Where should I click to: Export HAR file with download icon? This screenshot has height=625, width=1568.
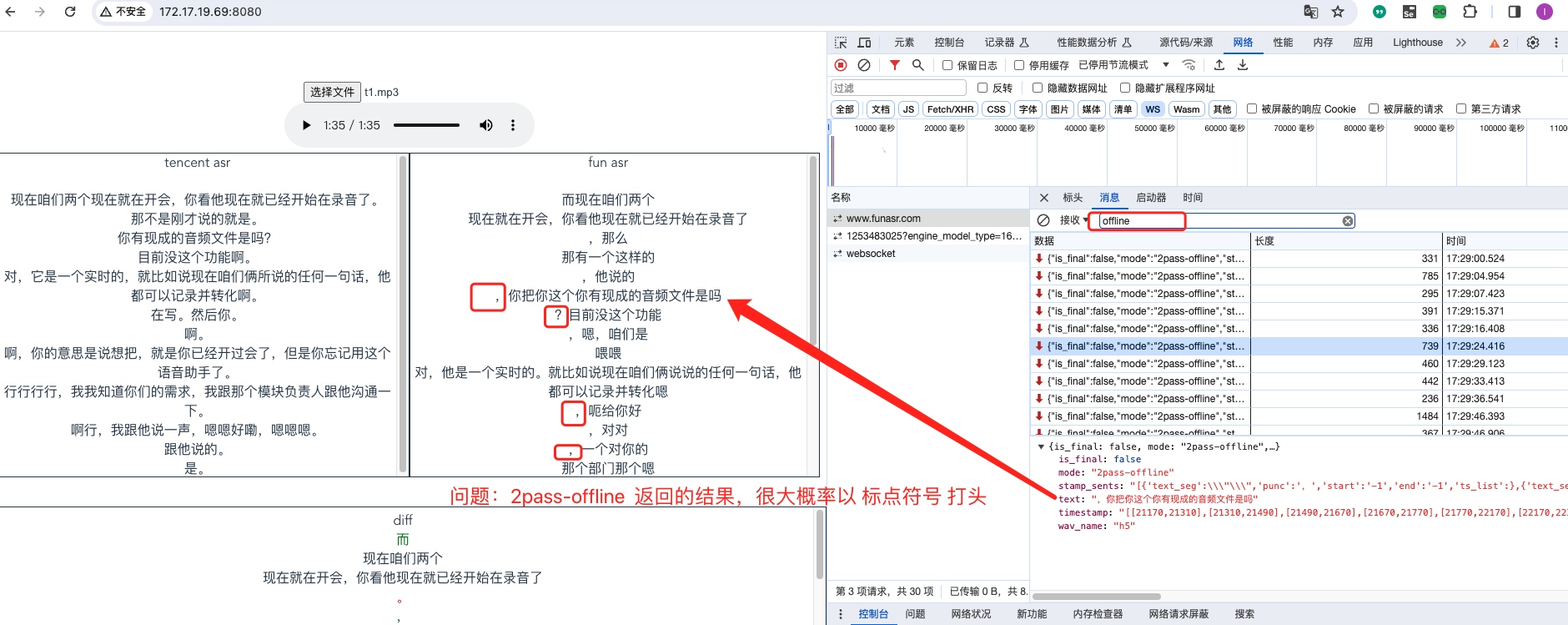tap(1243, 65)
